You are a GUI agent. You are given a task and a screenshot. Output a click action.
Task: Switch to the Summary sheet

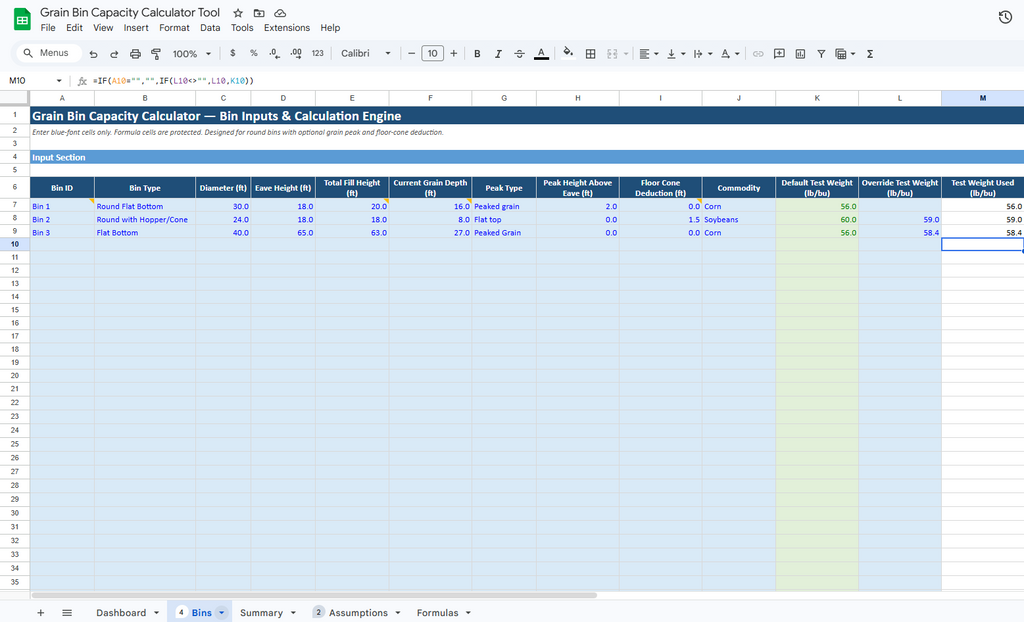click(261, 612)
